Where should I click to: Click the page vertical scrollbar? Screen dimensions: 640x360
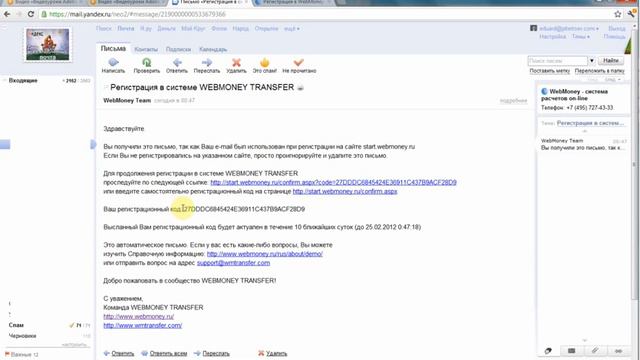click(634, 163)
